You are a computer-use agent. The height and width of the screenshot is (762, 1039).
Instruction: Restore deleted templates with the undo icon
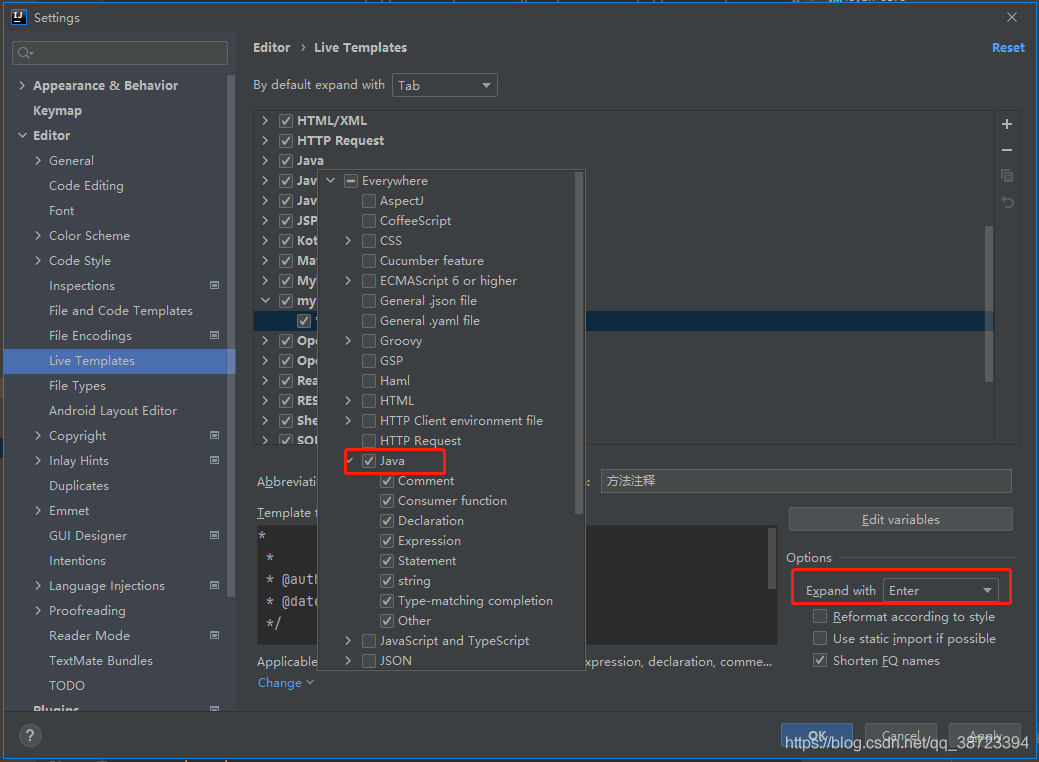coord(1007,202)
